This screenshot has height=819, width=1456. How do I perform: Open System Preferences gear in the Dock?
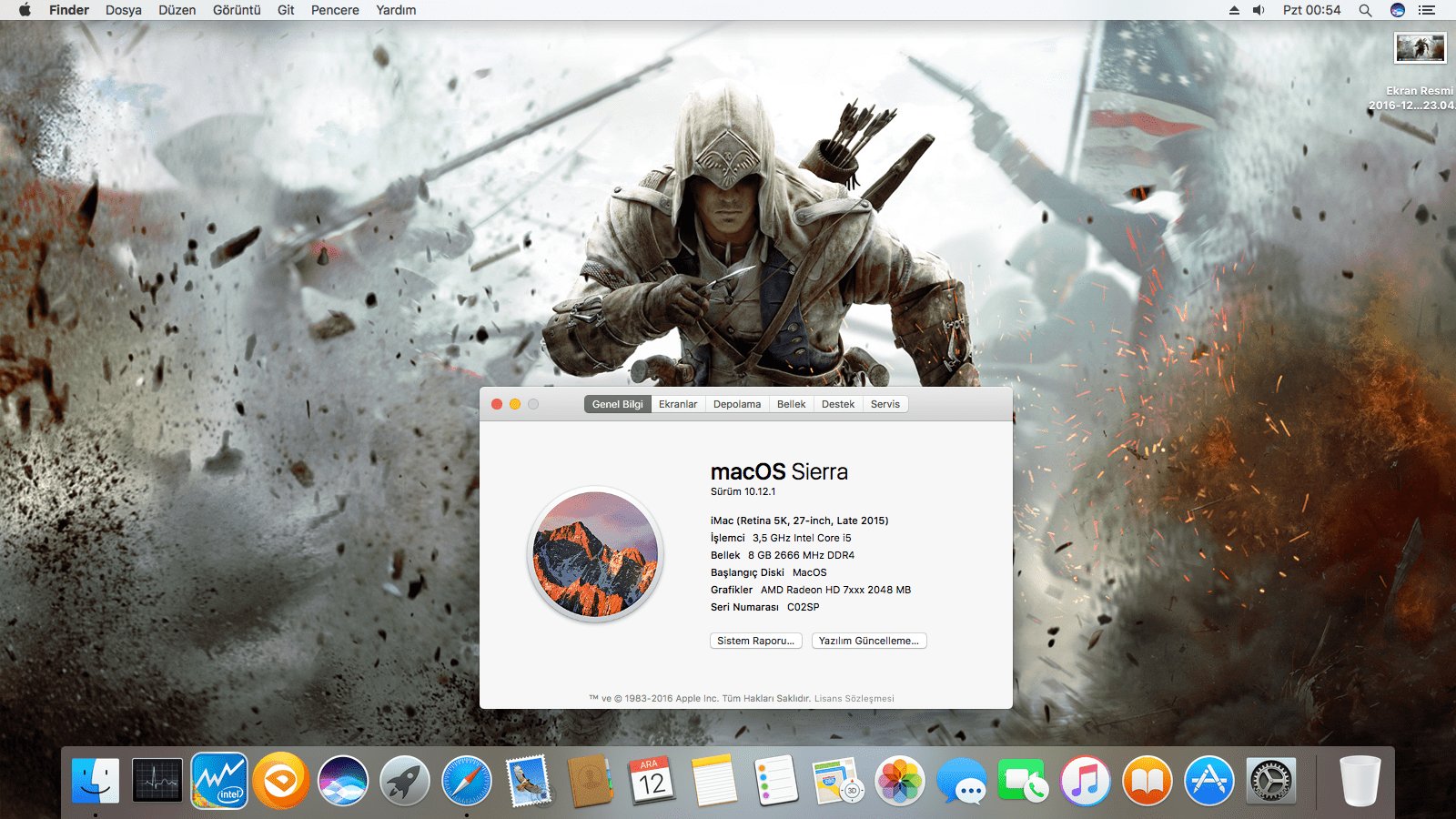click(1271, 781)
